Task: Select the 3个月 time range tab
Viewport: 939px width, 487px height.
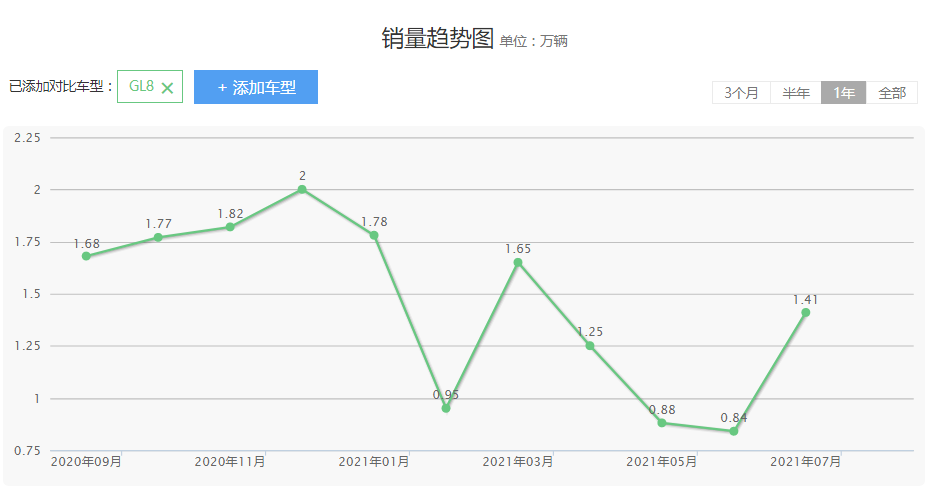Action: (x=741, y=93)
